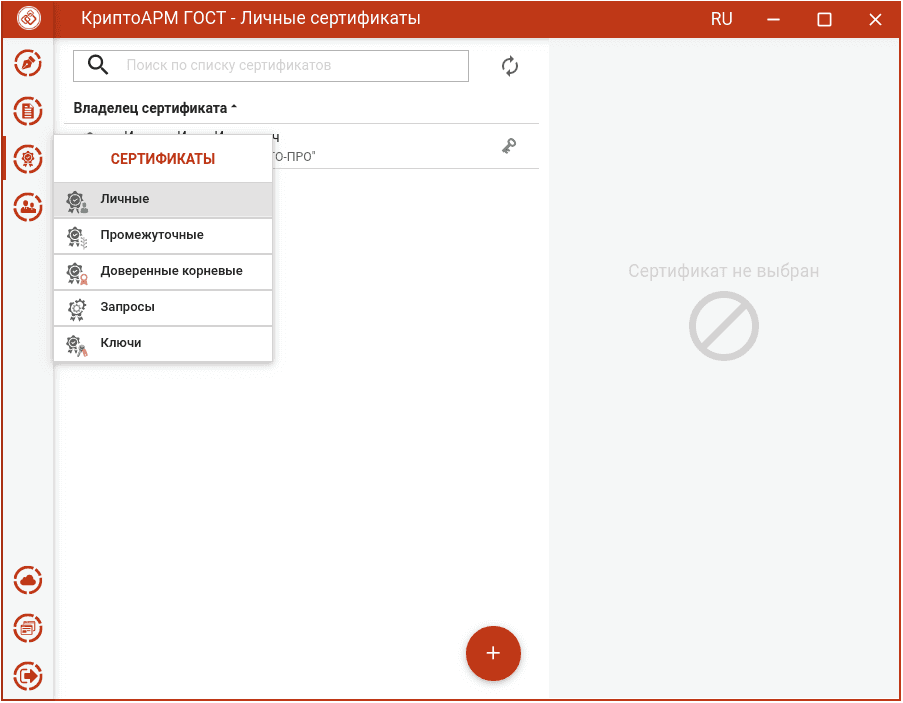Choose Доверенные корневые certificates
This screenshot has width=903, height=703.
click(163, 272)
